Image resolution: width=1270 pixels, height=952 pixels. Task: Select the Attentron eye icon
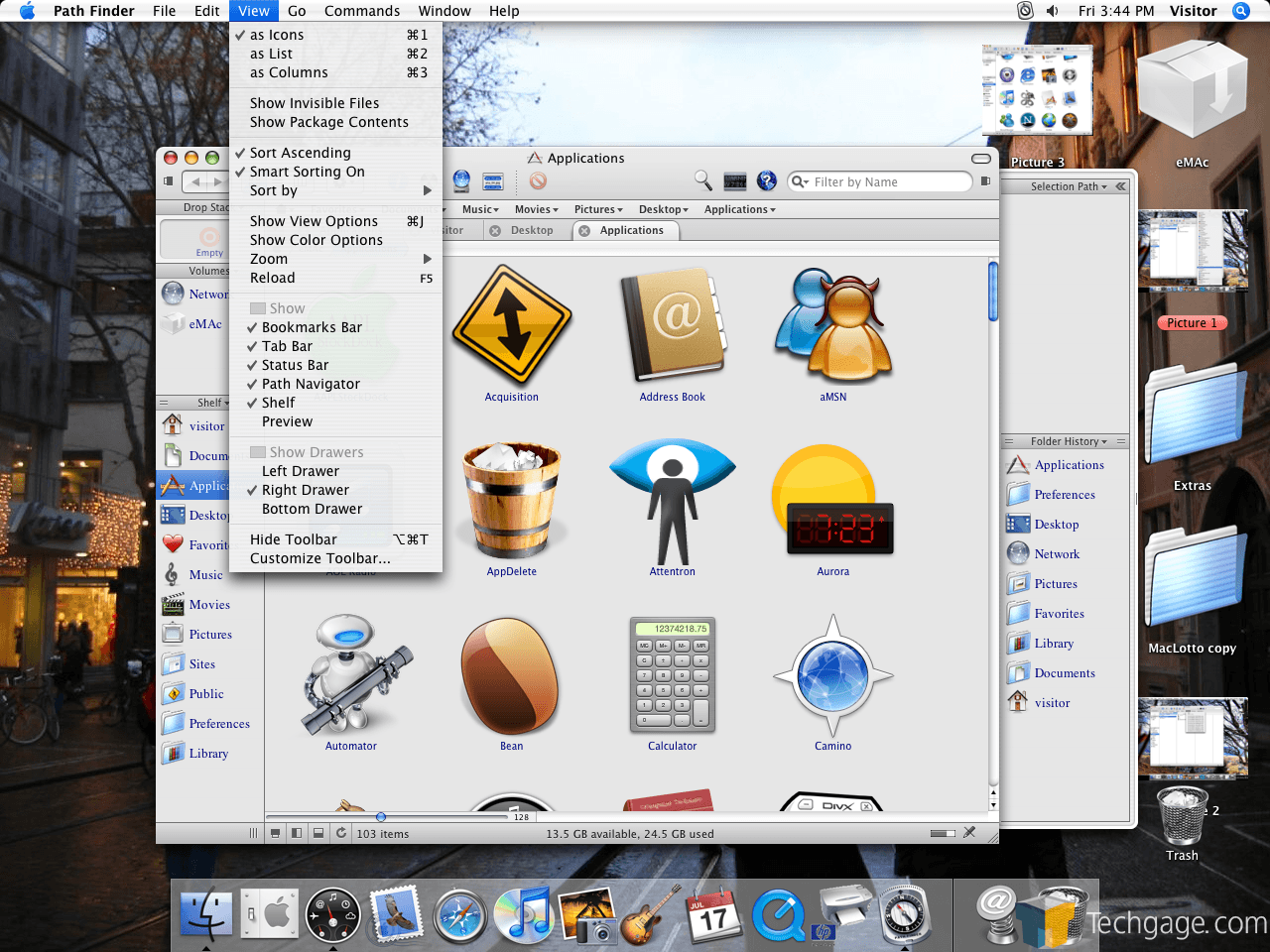(x=673, y=501)
